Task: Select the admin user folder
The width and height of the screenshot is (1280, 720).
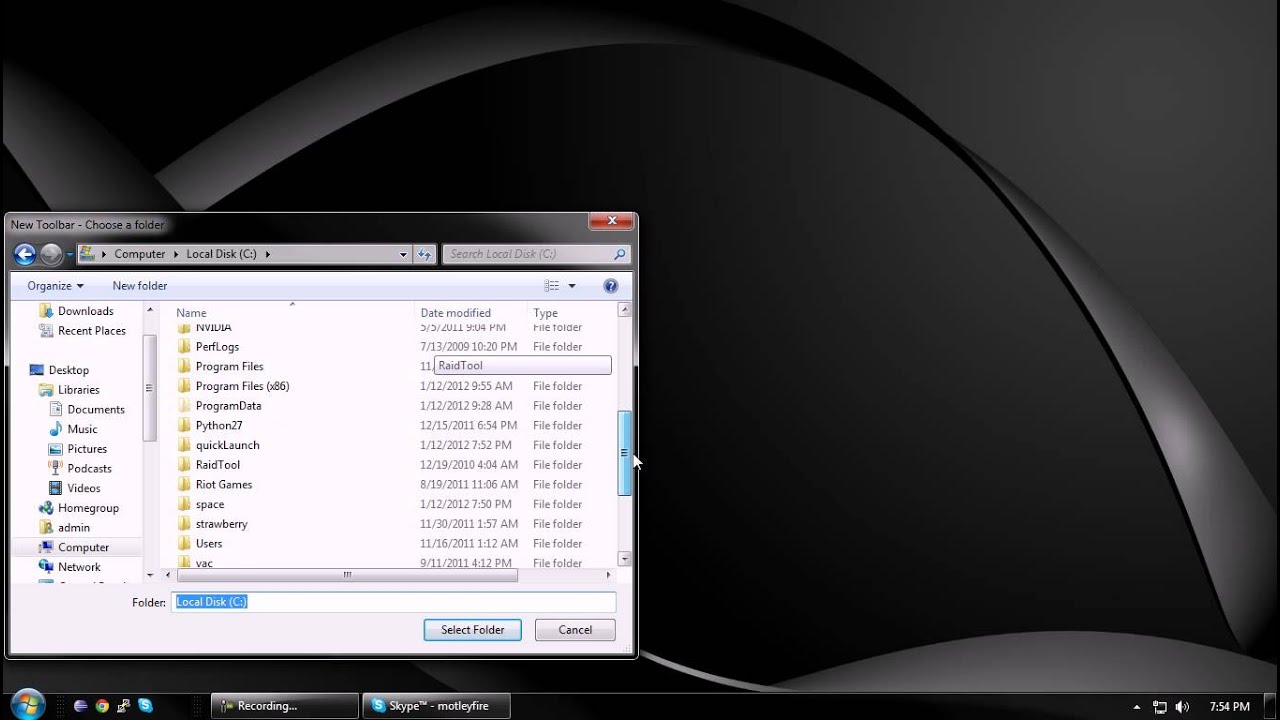Action: coord(65,528)
